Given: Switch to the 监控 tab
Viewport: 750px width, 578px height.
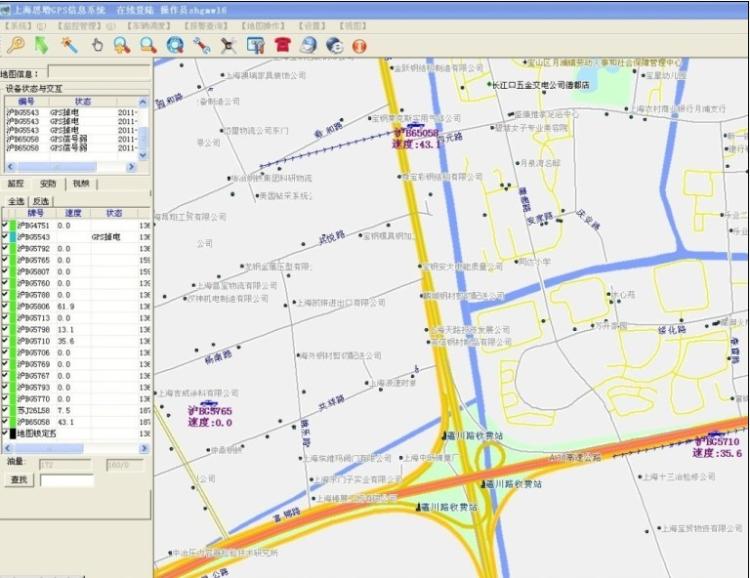Looking at the screenshot, I should click(15, 184).
